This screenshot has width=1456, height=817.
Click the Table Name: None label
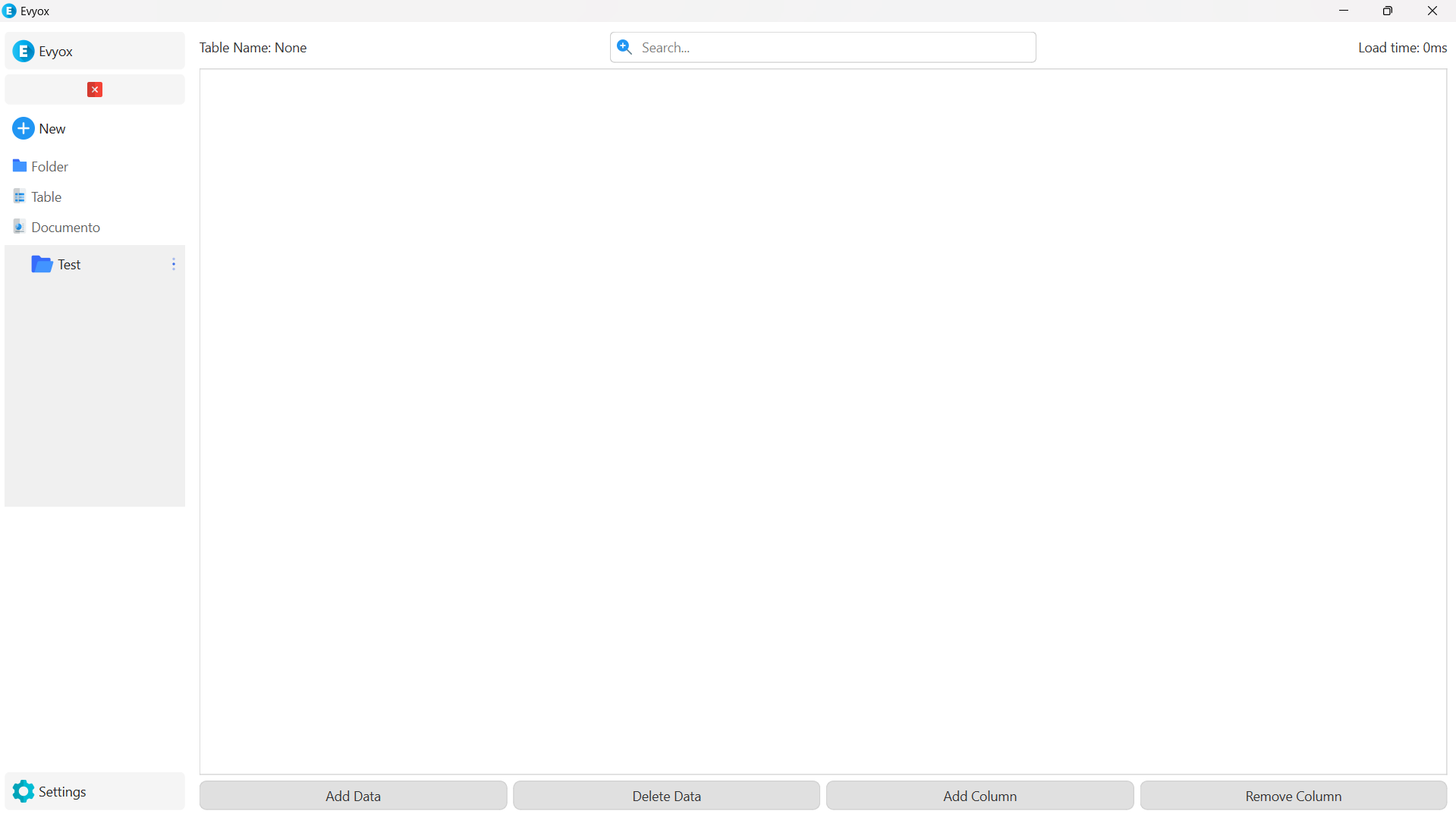click(253, 48)
